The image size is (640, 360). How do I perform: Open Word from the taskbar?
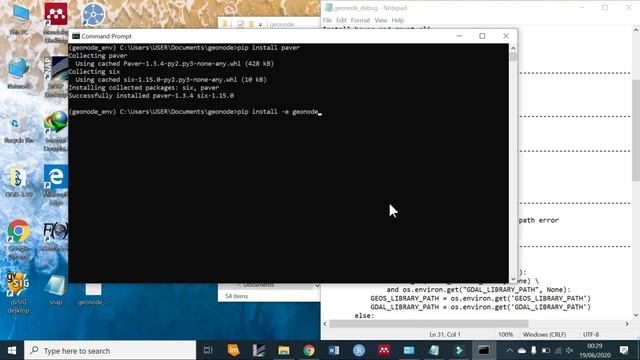(334, 350)
